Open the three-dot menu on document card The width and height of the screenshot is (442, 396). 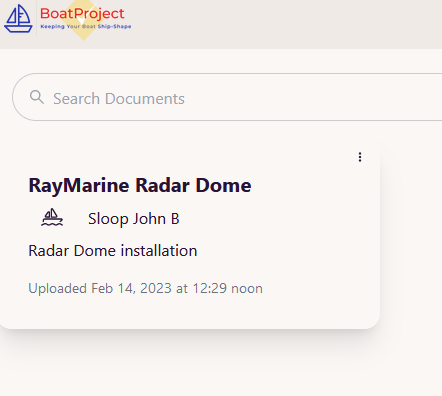tap(360, 157)
